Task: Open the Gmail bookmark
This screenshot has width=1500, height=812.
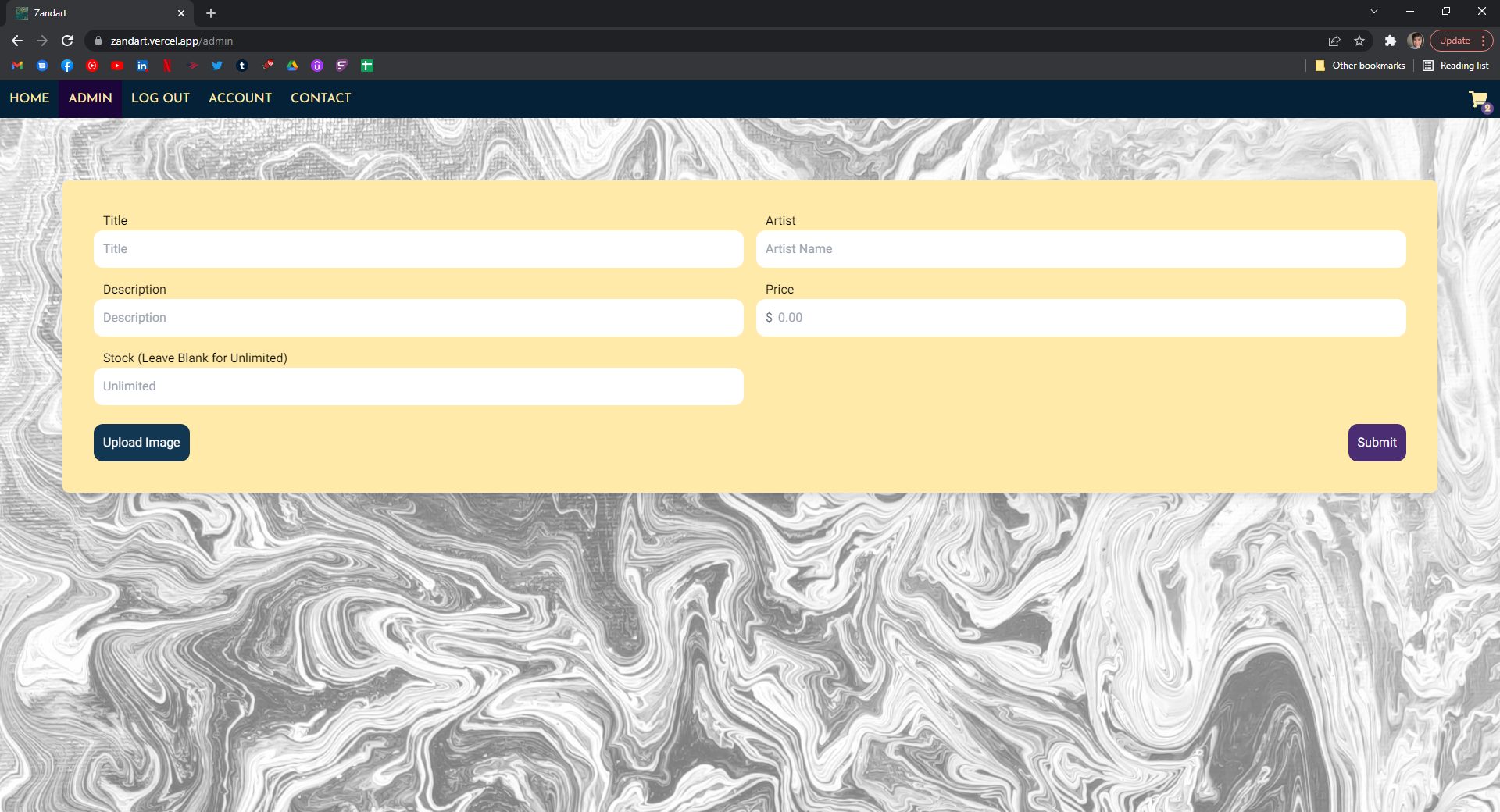Action: click(17, 66)
